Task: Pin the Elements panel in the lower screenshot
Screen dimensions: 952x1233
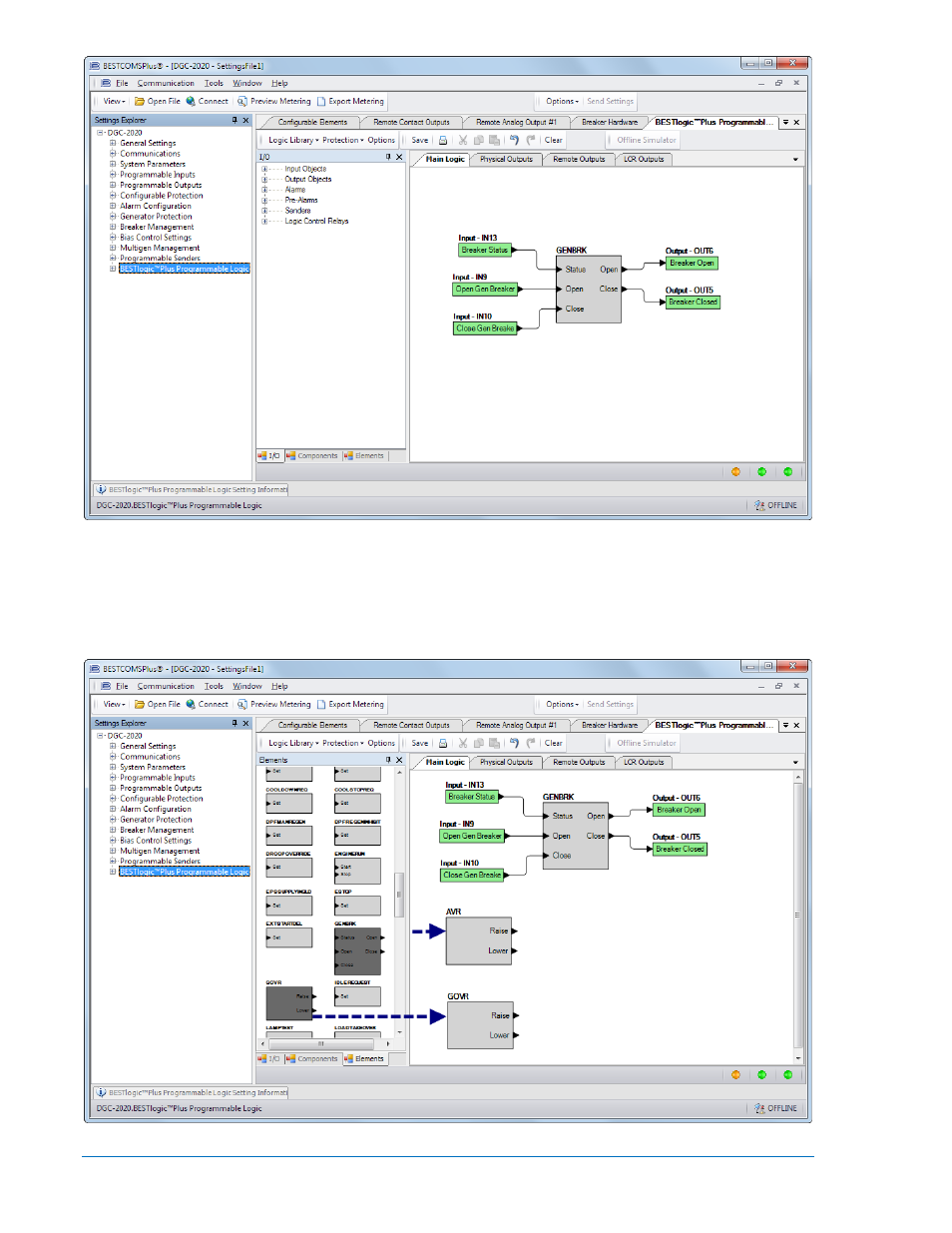Action: [x=388, y=760]
